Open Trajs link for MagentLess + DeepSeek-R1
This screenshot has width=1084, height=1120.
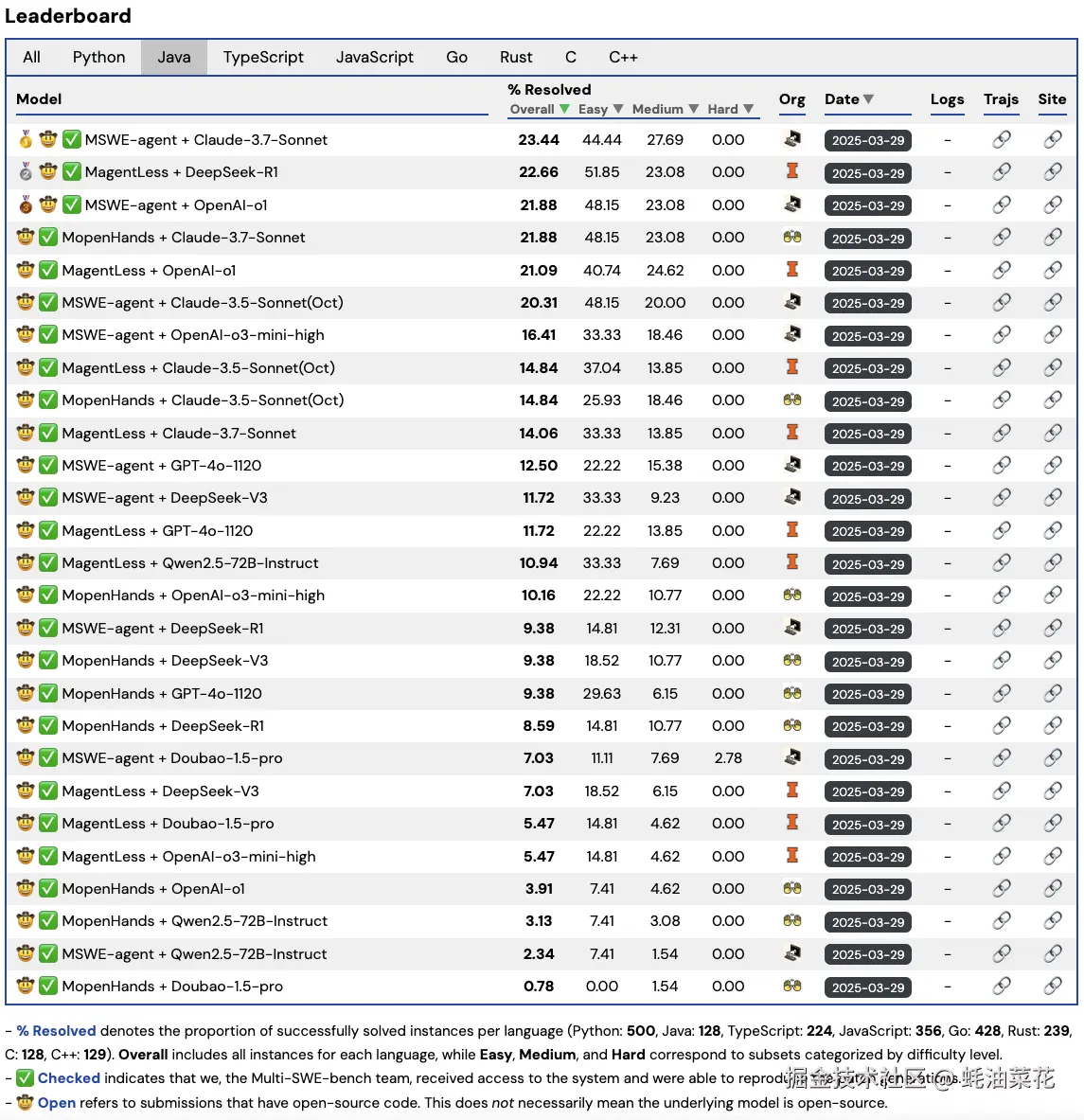[x=1002, y=172]
